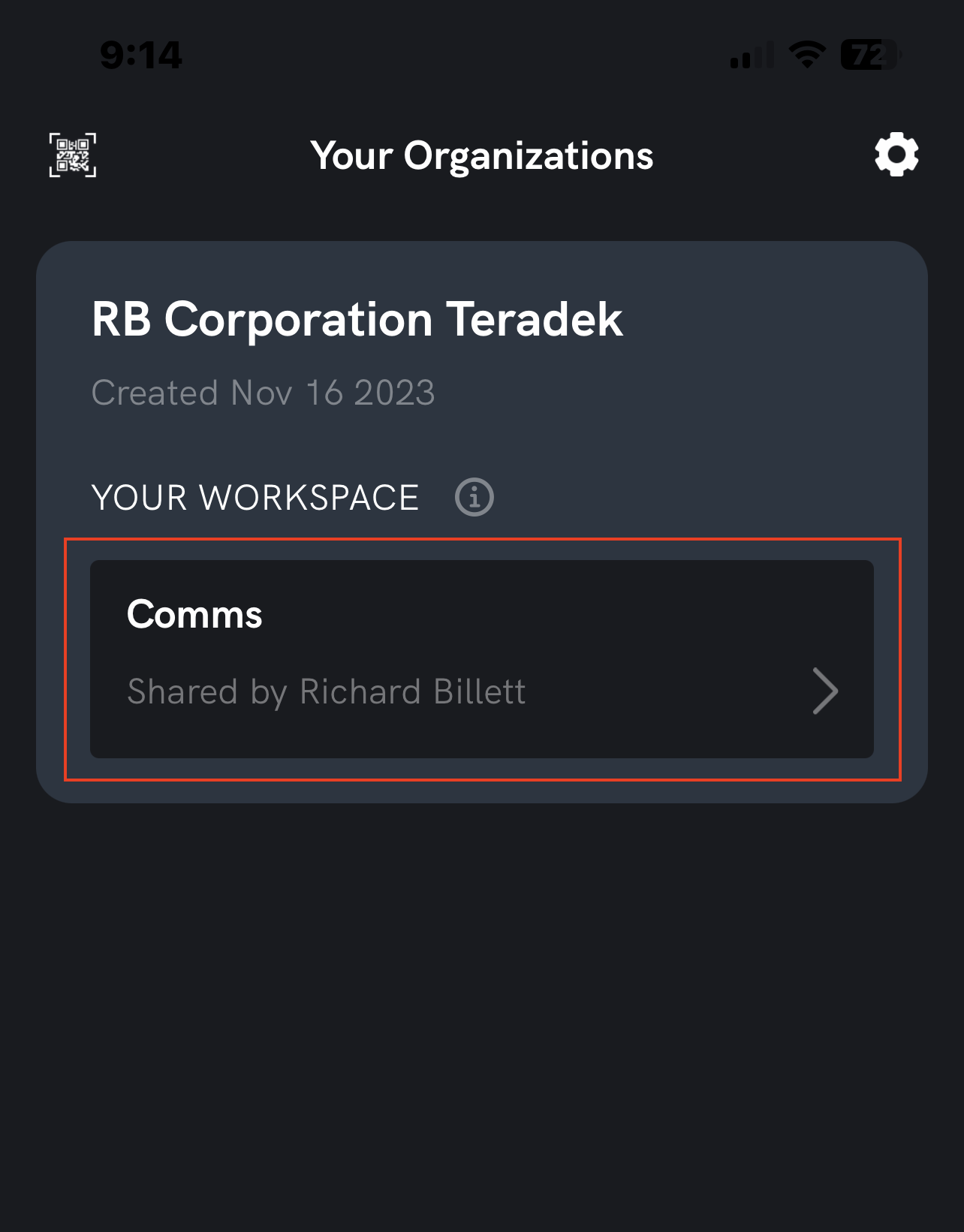Select the Your Organizations header
Image resolution: width=964 pixels, height=1232 pixels.
pos(481,155)
